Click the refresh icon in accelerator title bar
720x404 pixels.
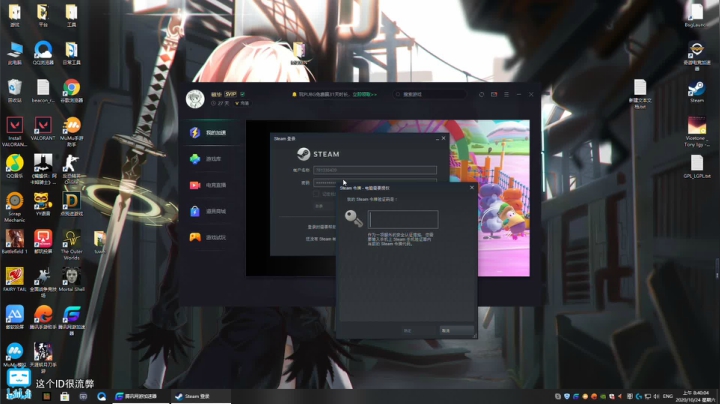(x=481, y=94)
